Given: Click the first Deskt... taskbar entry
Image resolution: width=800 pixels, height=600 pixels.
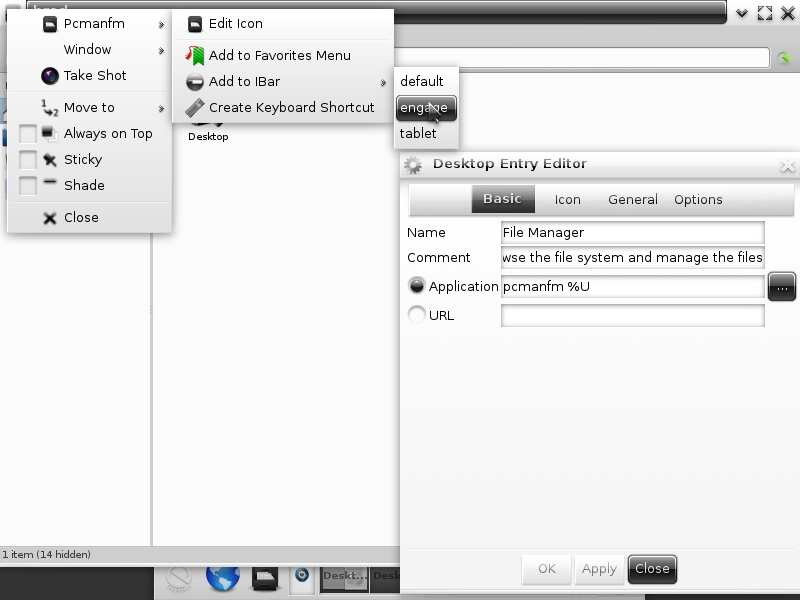Looking at the screenshot, I should (344, 580).
